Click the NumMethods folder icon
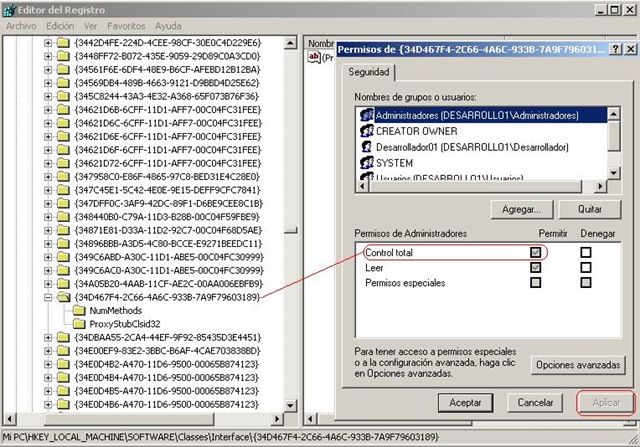 tap(79, 310)
